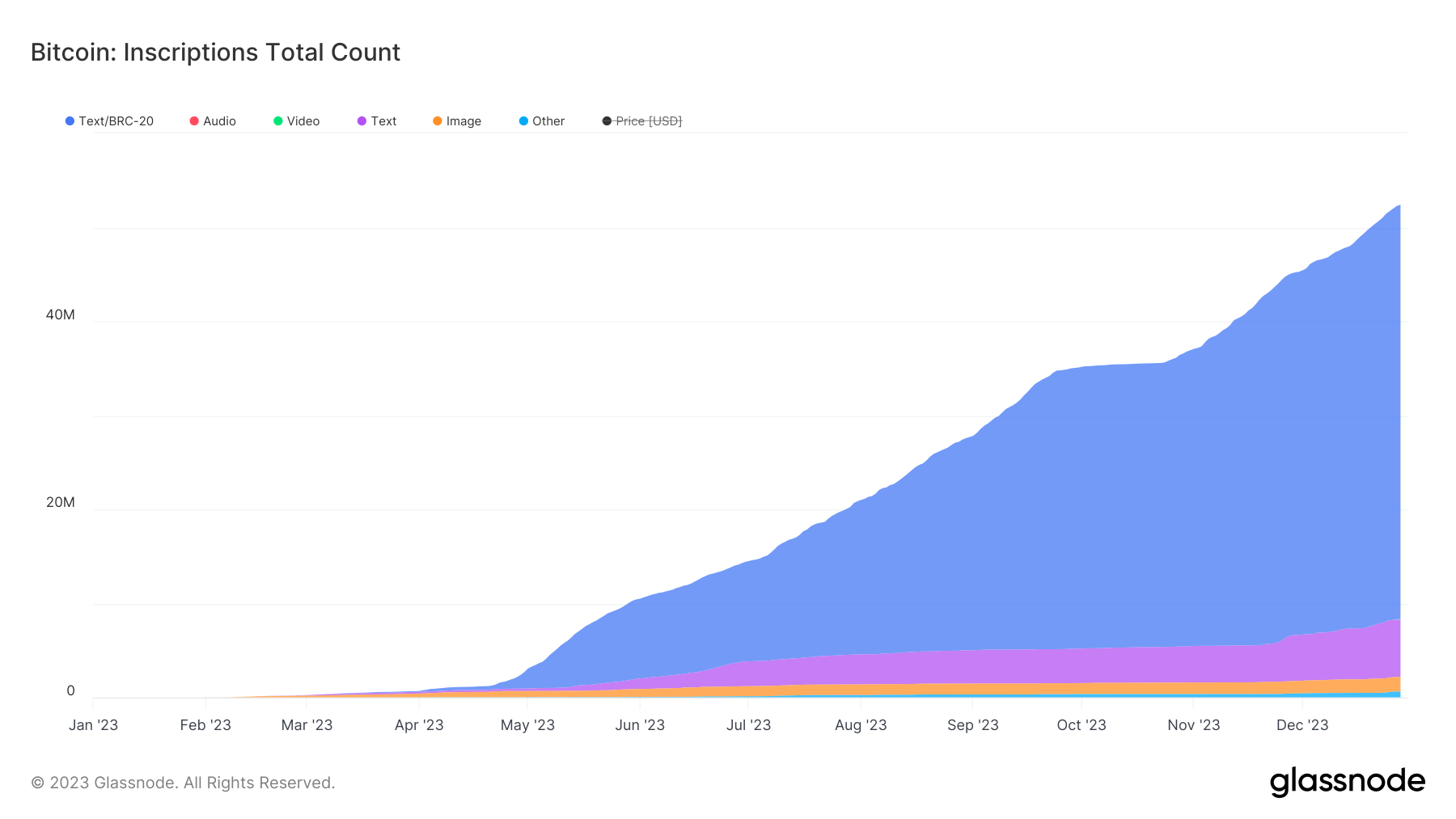Click the 40M y-axis label

(x=60, y=315)
